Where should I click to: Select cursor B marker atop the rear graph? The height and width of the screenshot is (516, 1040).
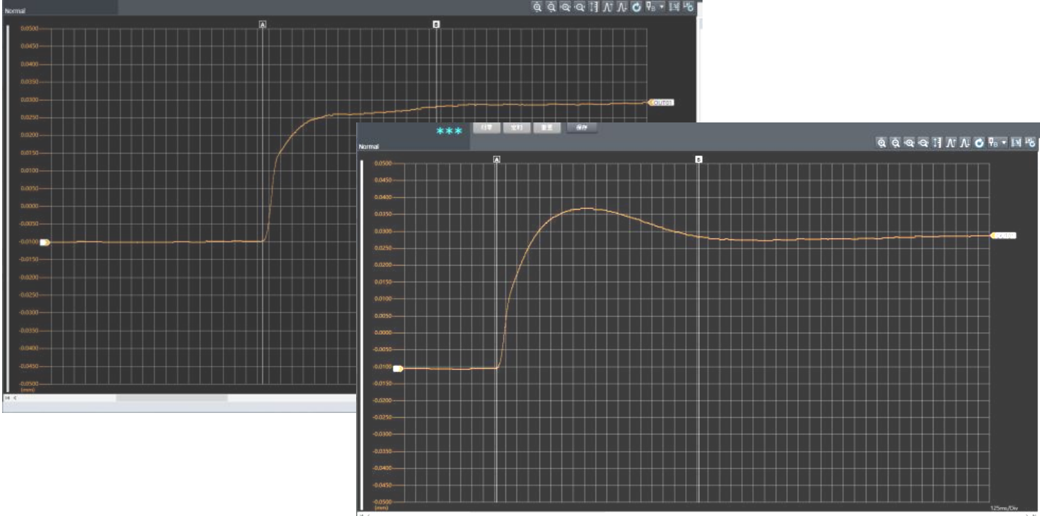point(436,22)
